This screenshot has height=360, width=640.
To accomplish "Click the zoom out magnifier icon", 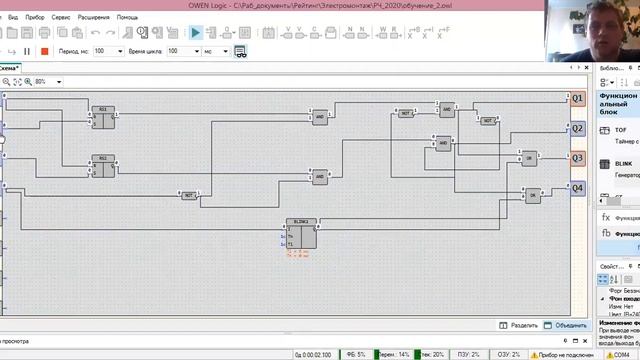I will click(6, 82).
